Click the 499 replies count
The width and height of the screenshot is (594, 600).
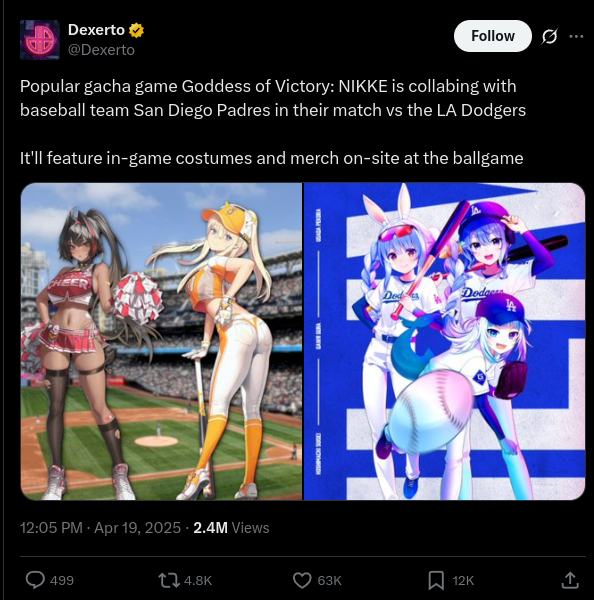[62, 580]
